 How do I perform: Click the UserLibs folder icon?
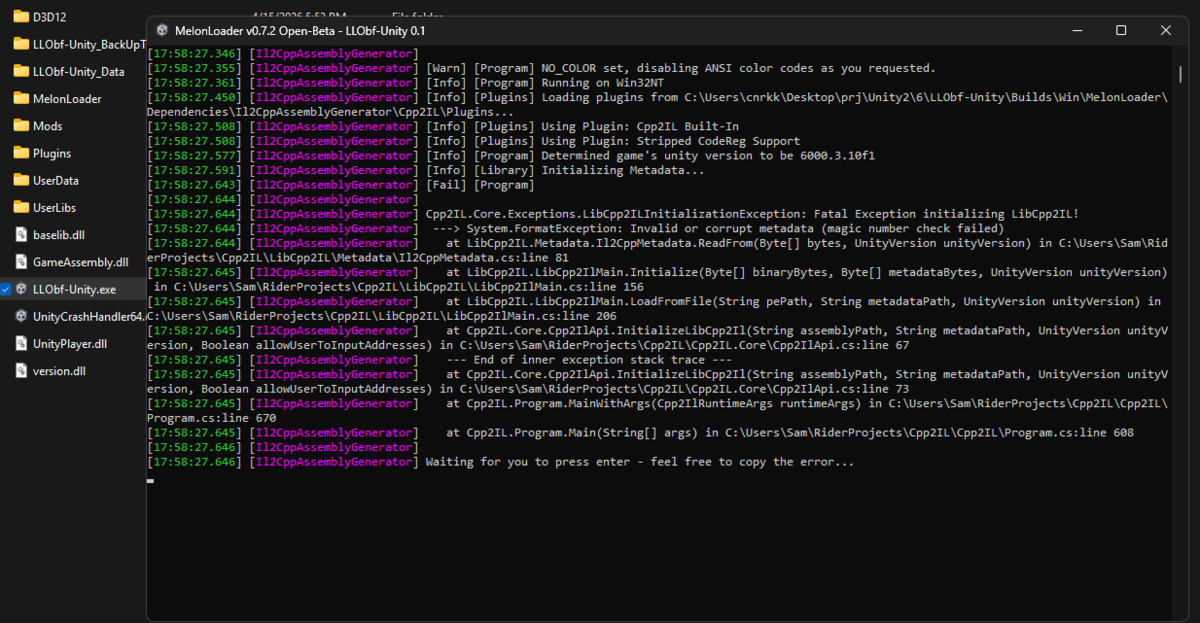(21, 207)
